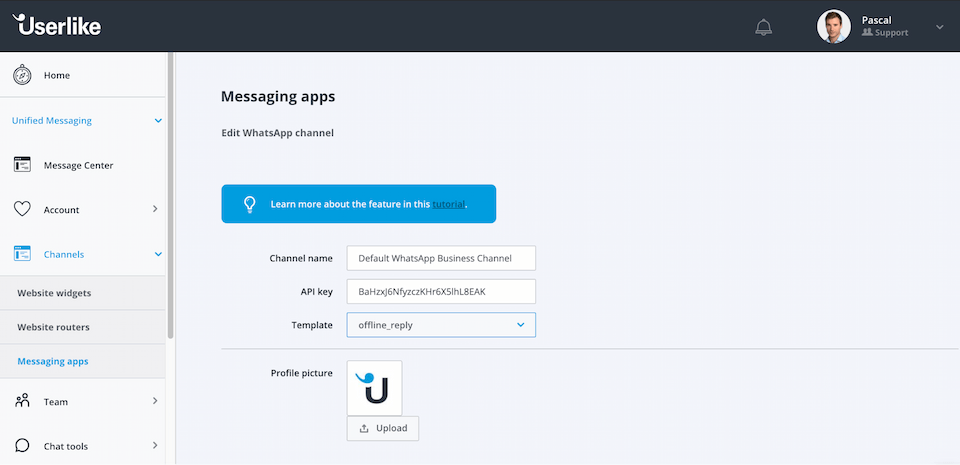Image resolution: width=960 pixels, height=465 pixels.
Task: Focus the Channel name field
Action: coord(441,258)
